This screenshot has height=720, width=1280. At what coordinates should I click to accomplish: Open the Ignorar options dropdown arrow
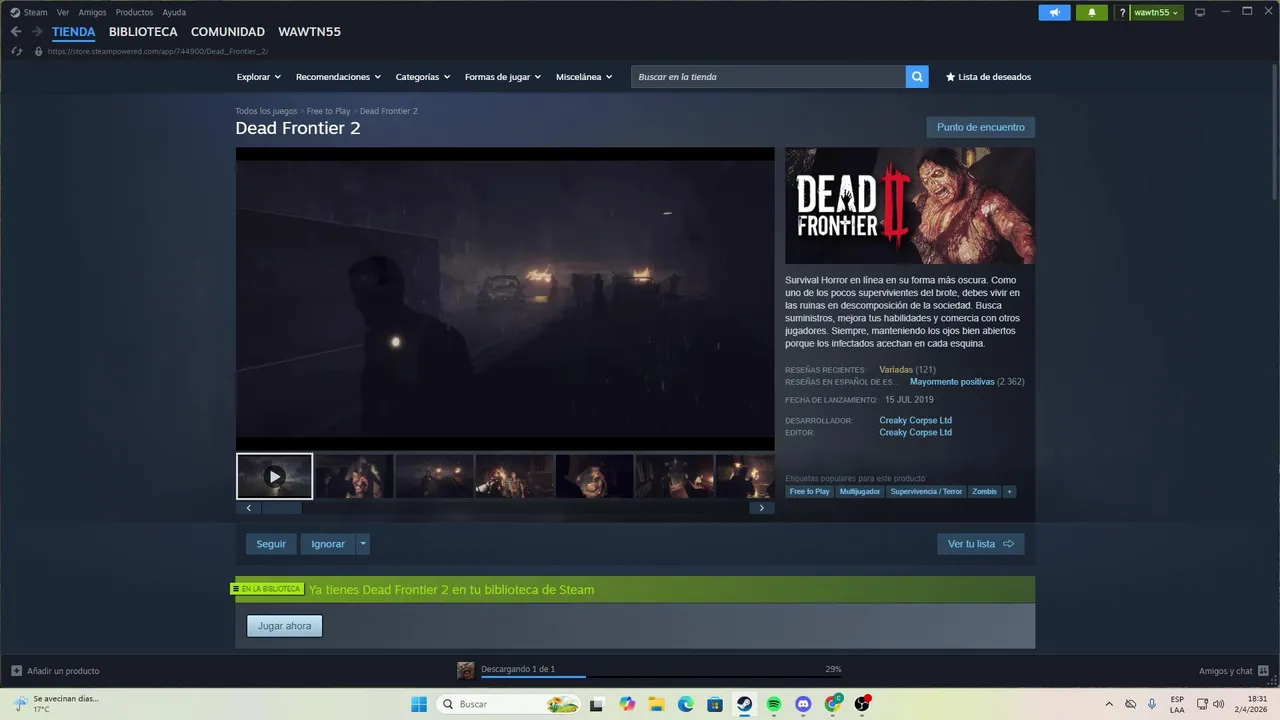363,544
